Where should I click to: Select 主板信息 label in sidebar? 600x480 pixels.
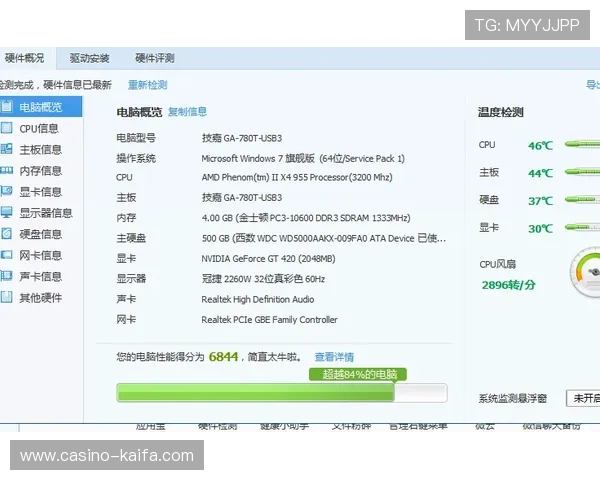tap(41, 149)
